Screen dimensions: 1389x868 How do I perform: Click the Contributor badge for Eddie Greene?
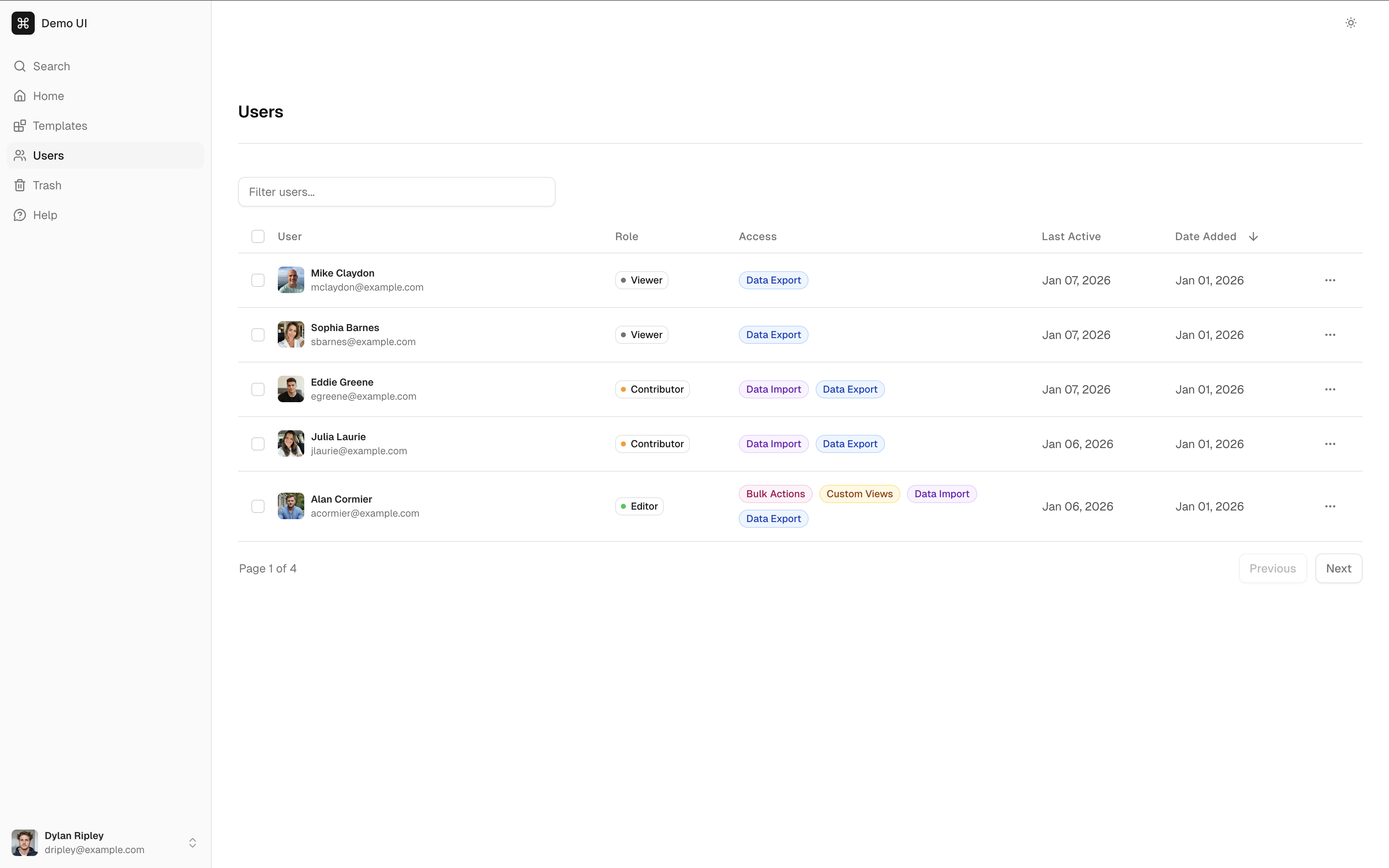pos(652,389)
